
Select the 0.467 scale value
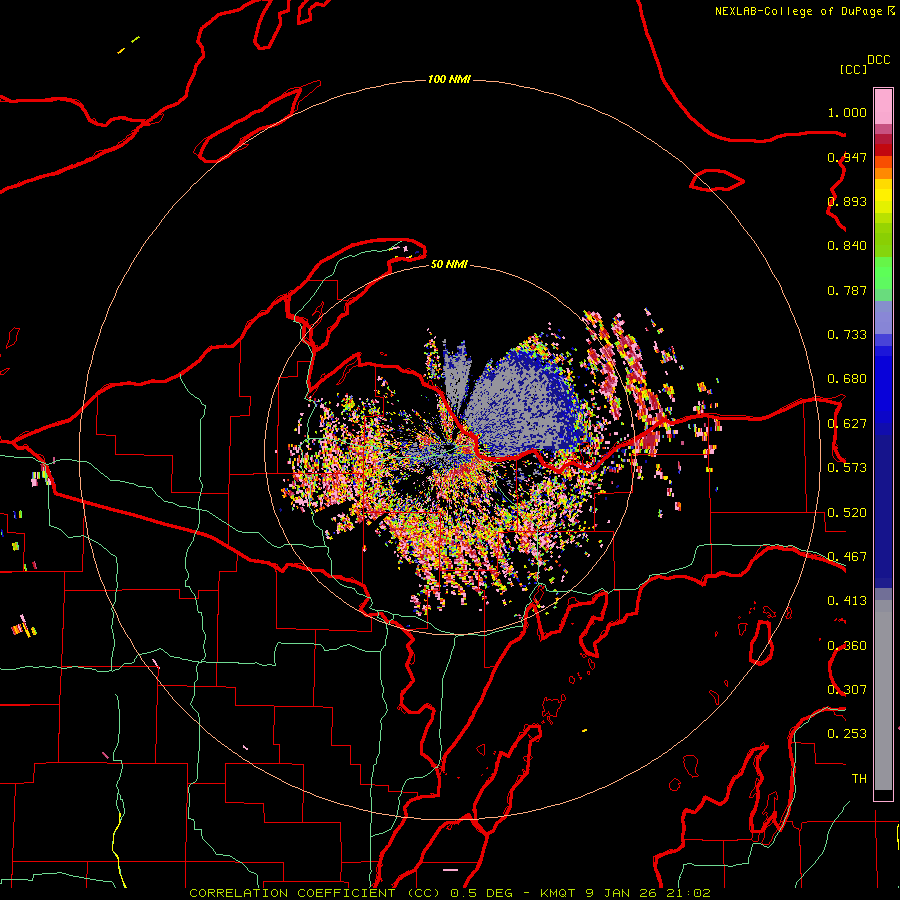click(847, 557)
